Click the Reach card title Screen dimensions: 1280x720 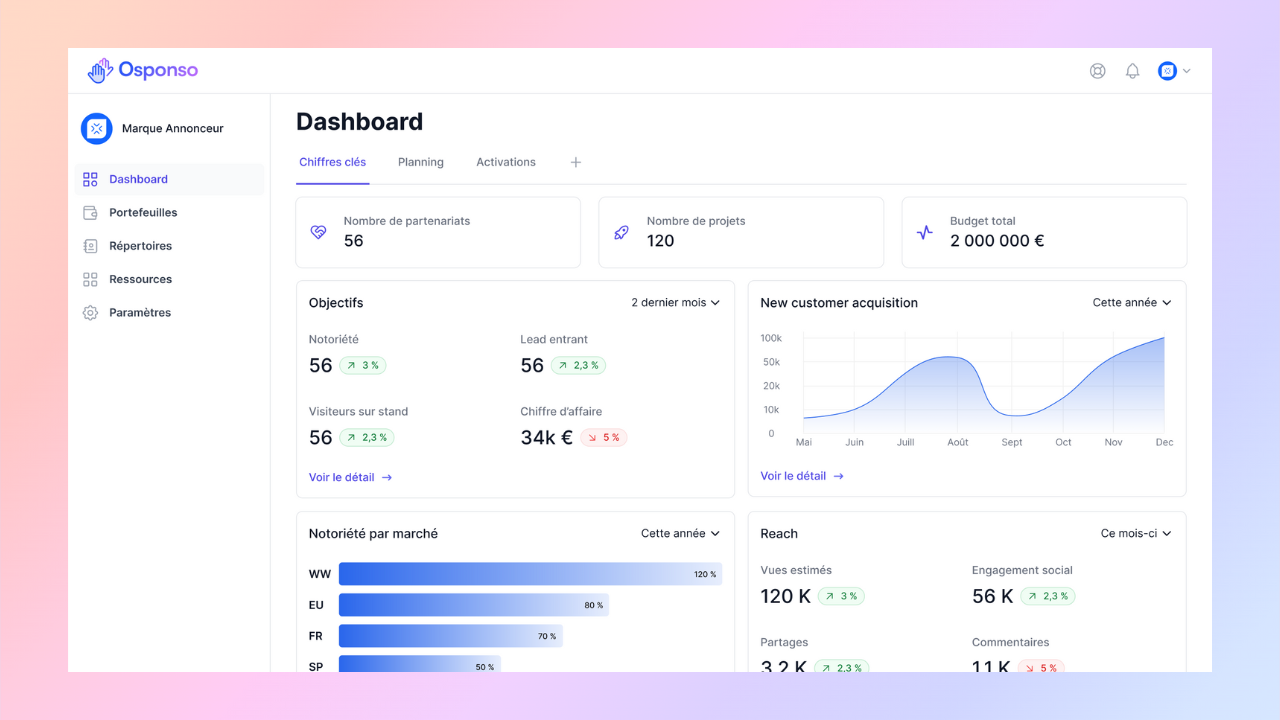click(x=779, y=533)
